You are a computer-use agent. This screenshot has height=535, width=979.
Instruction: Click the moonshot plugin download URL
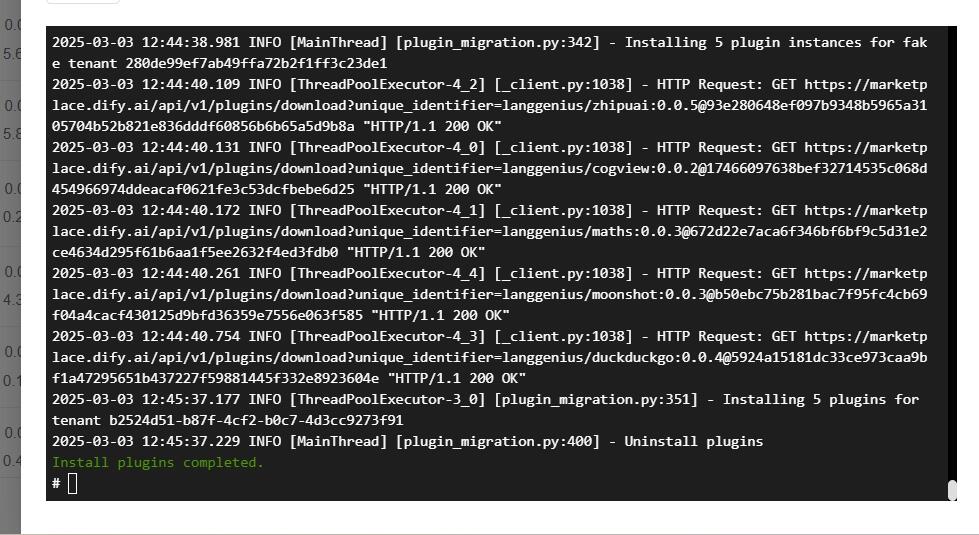click(x=490, y=294)
